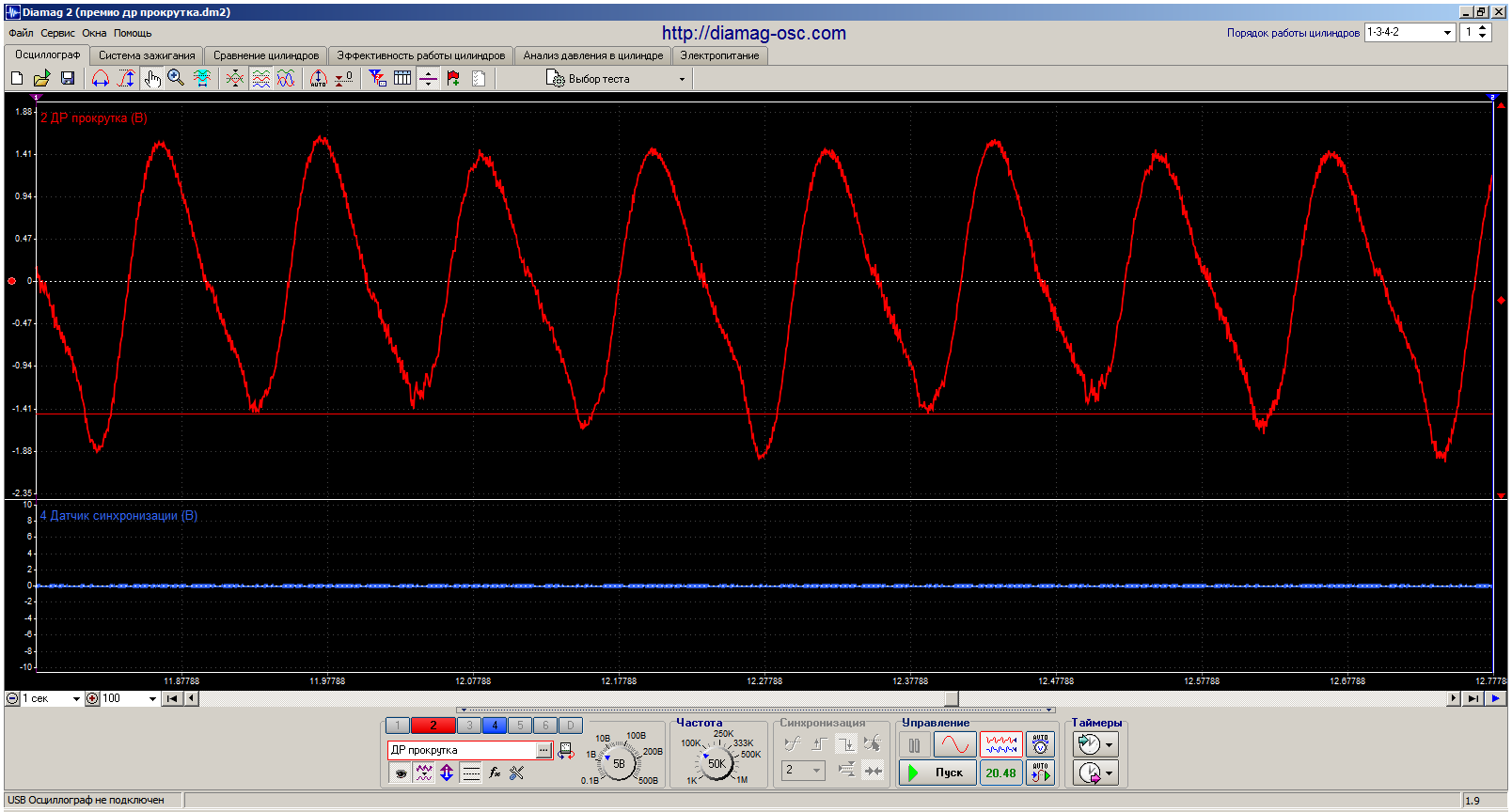Click the blue play arrow beside the scrollbar

(1495, 698)
